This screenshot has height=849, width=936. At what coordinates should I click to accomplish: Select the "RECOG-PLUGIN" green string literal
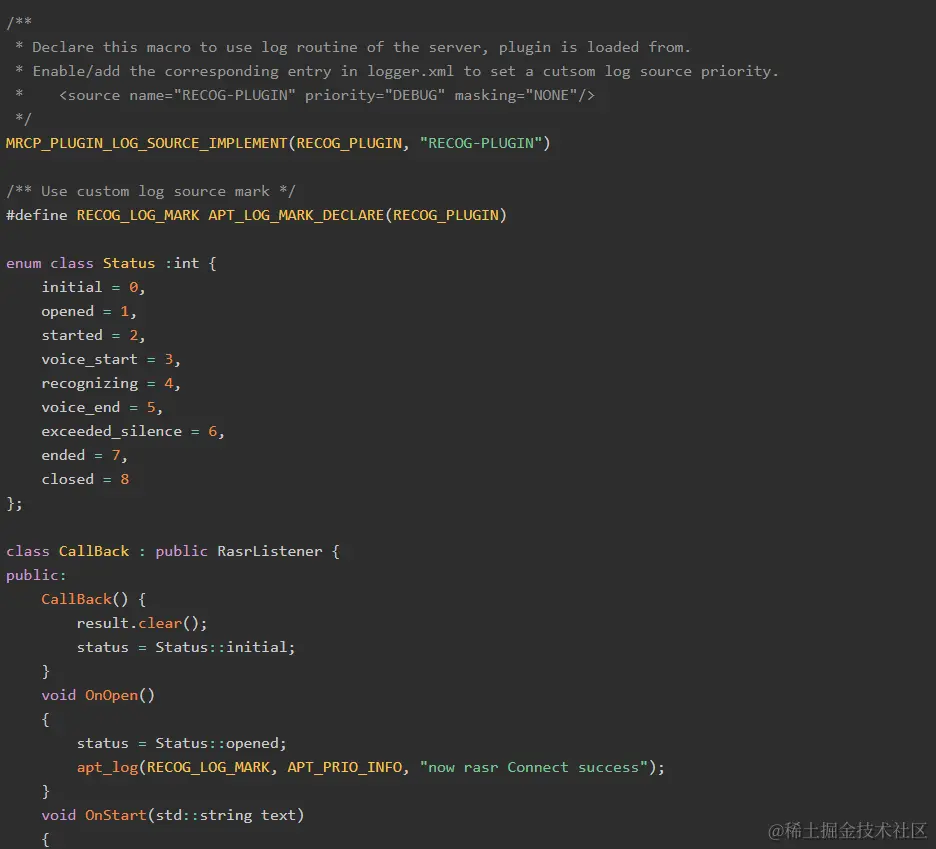(x=481, y=143)
